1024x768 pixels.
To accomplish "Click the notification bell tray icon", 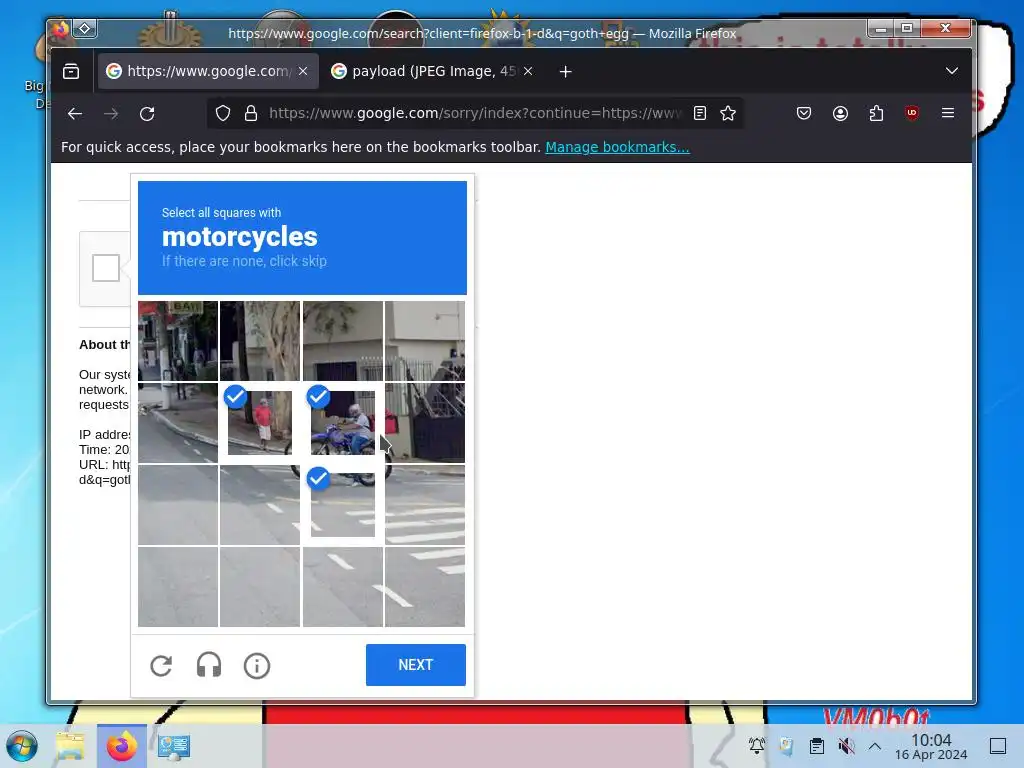I will click(757, 745).
